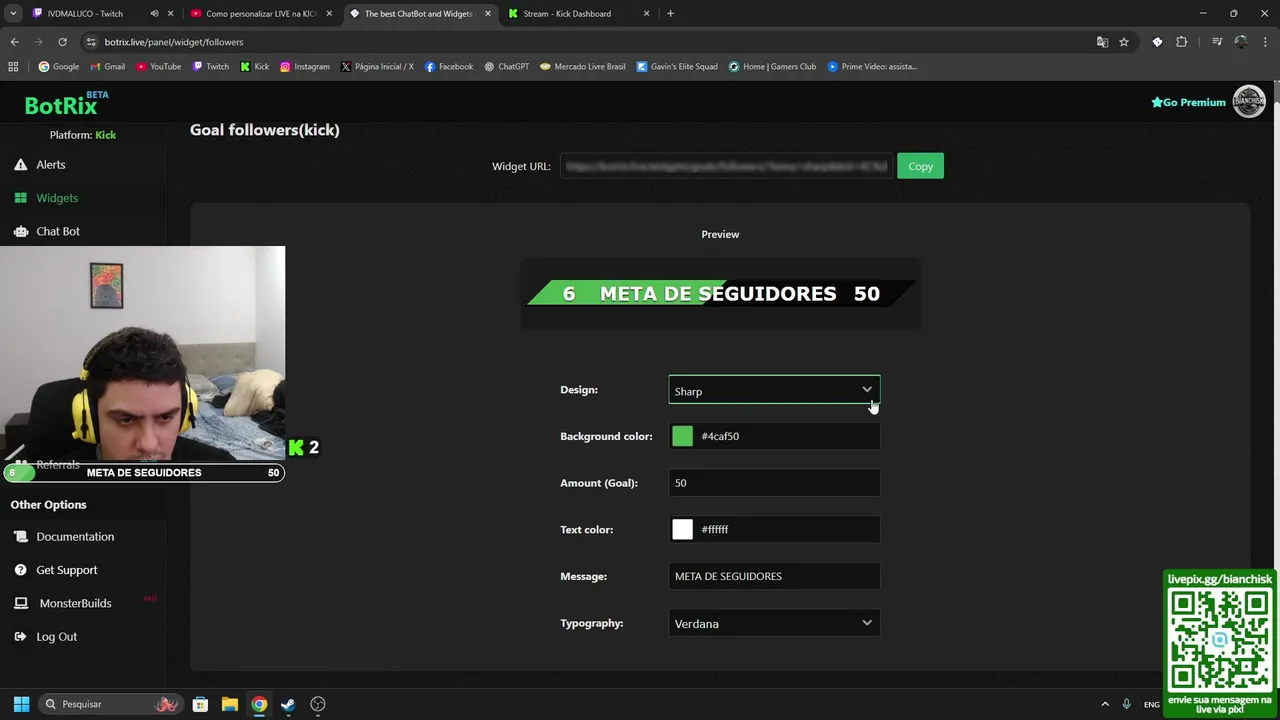Open the ChatGPT bookmark
The width and height of the screenshot is (1280, 720).
(506, 67)
